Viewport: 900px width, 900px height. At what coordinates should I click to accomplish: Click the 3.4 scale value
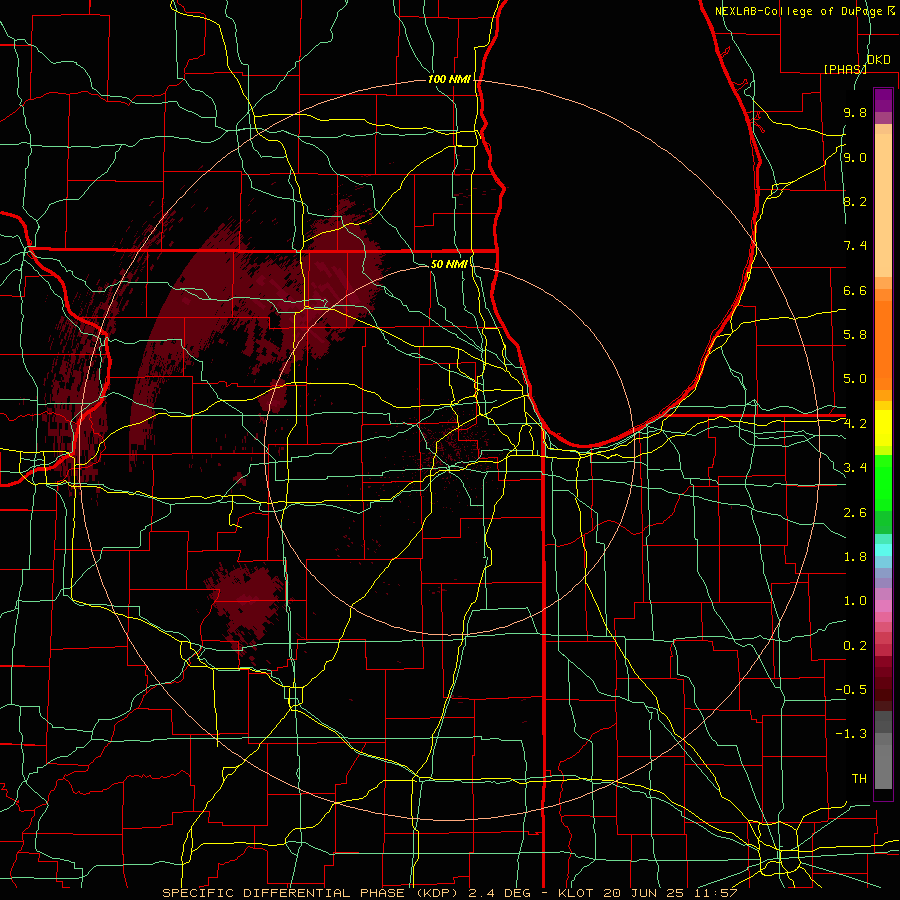click(x=855, y=468)
